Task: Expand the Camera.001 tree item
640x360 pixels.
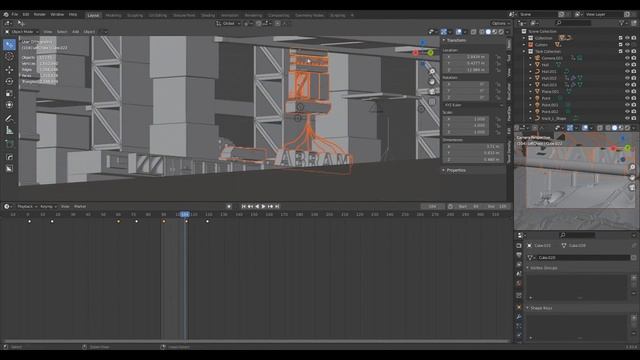Action: coord(531,58)
